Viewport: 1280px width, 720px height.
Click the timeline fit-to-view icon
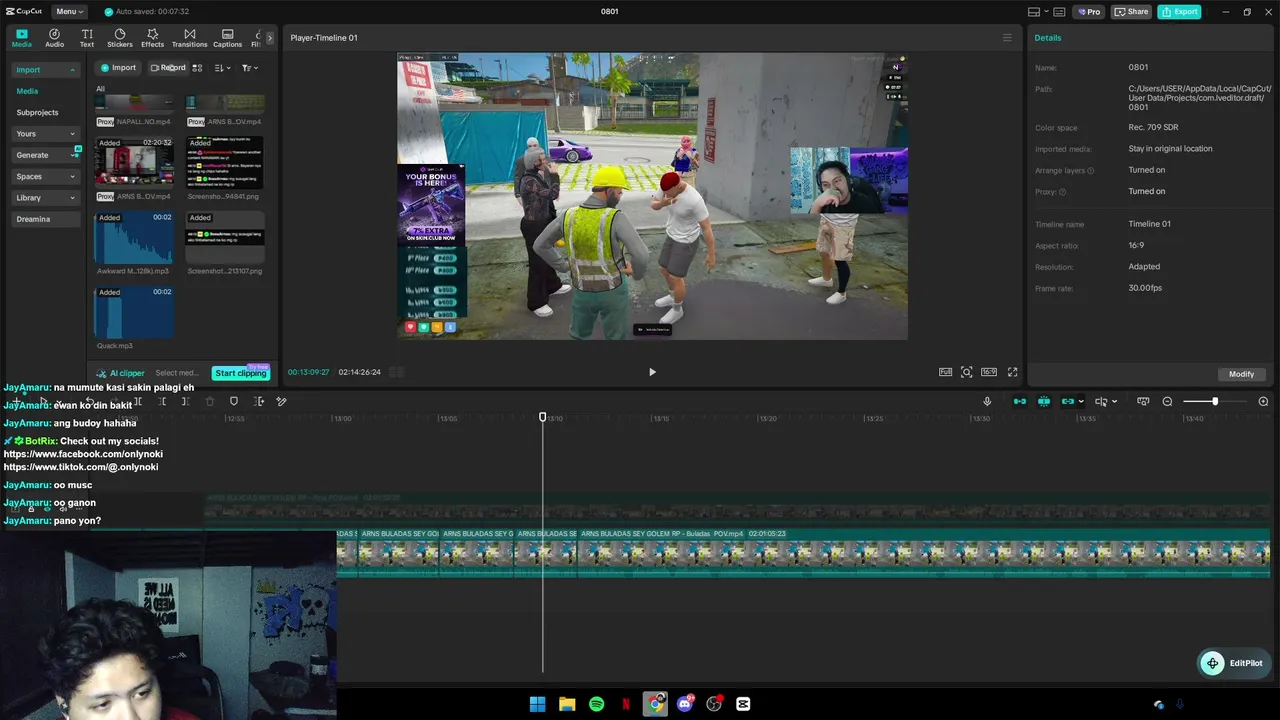pos(1143,401)
